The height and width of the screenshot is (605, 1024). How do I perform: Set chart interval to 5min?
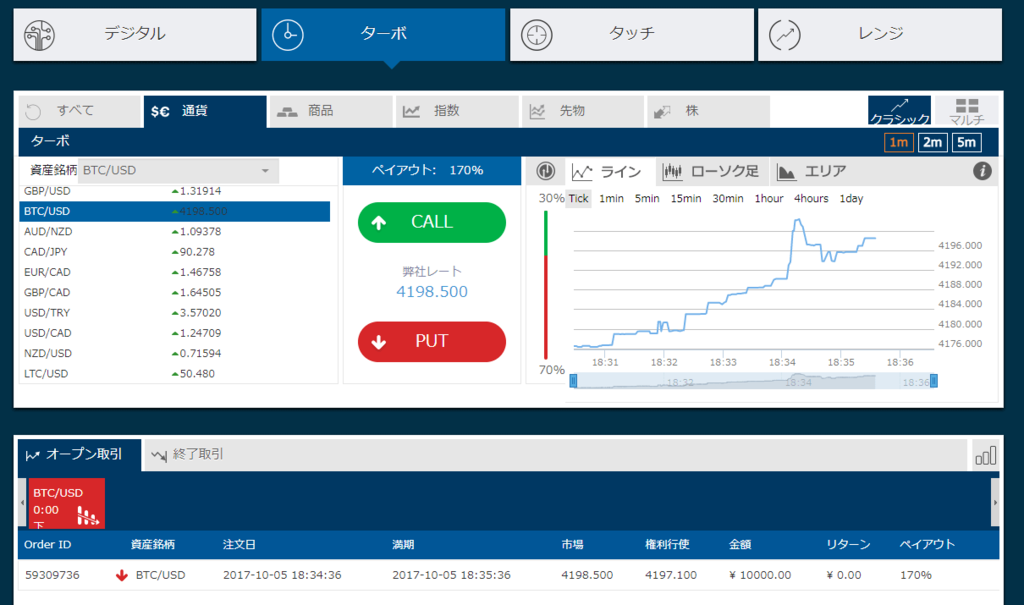coord(647,199)
